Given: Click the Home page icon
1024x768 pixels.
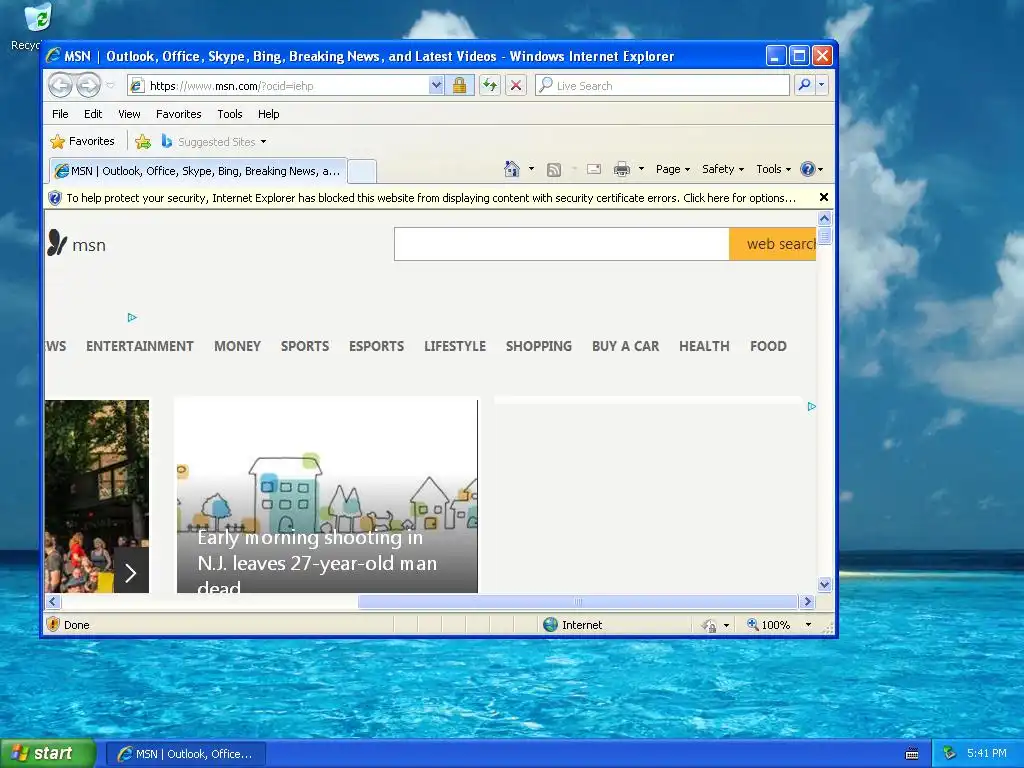Looking at the screenshot, I should [x=511, y=169].
